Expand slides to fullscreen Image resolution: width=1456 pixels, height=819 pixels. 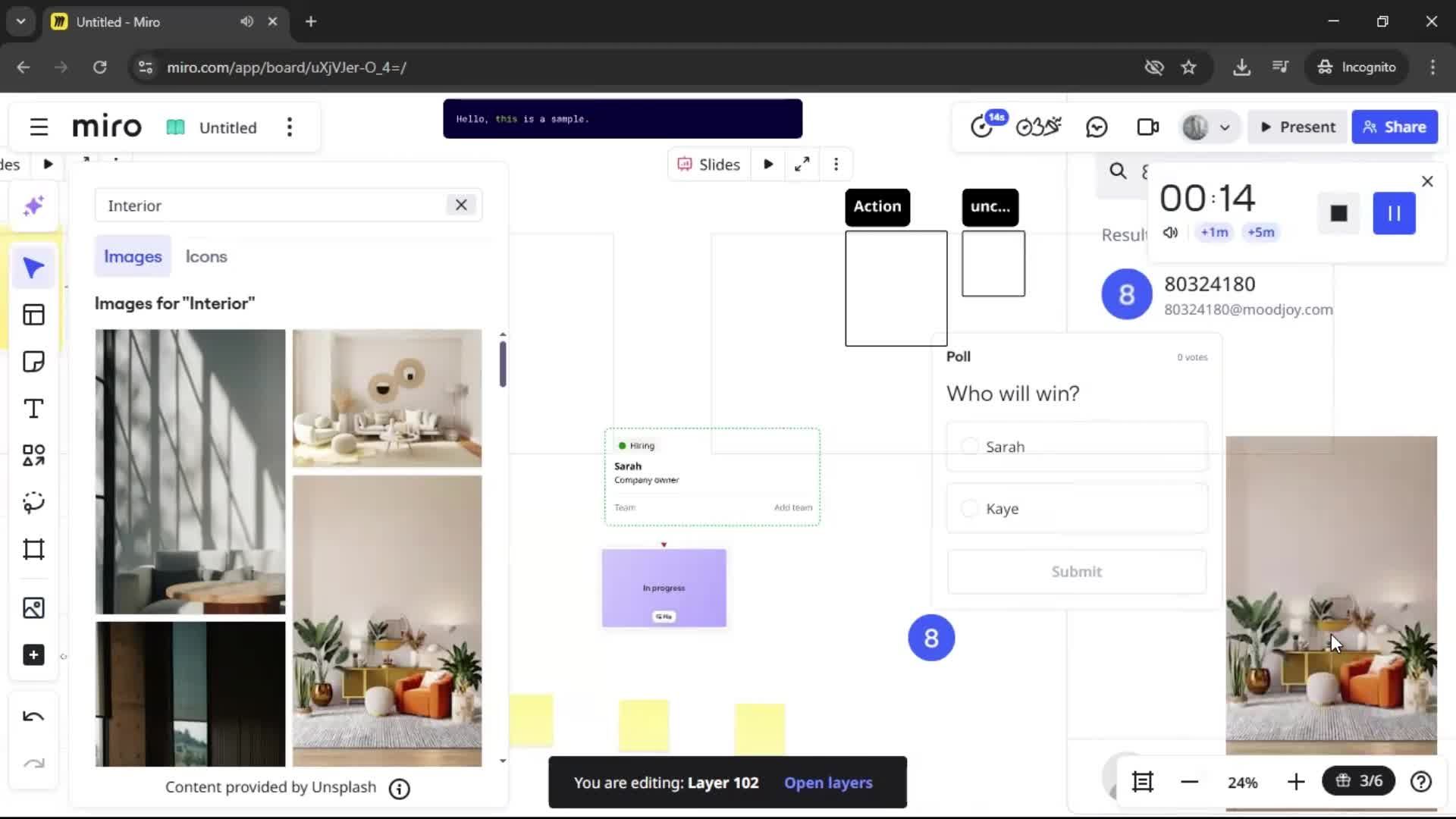(x=802, y=165)
